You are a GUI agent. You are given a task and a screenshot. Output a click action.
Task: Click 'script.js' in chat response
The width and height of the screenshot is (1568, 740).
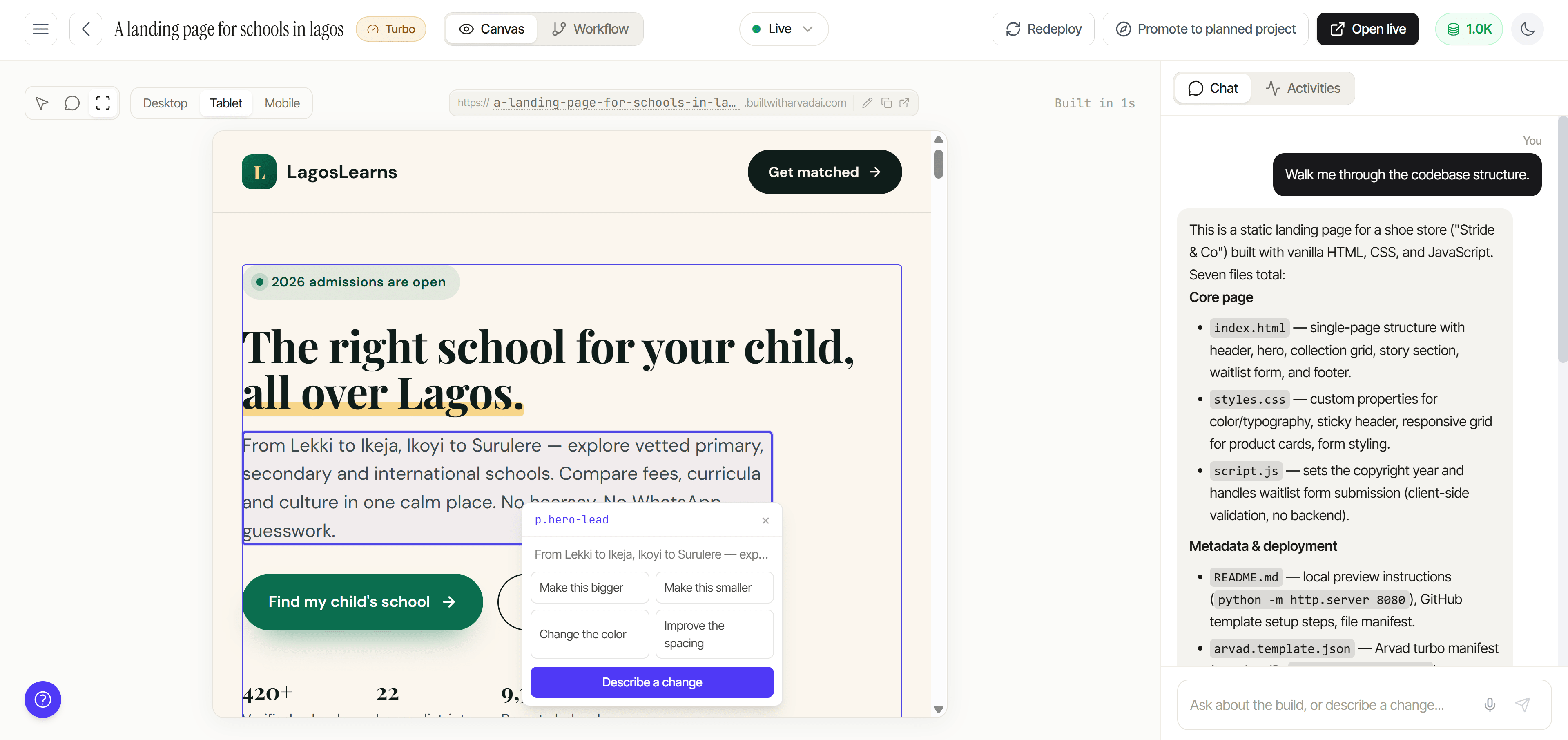(x=1245, y=471)
